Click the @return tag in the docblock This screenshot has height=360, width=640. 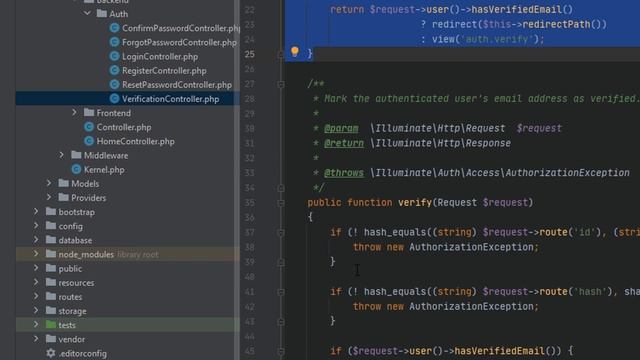344,143
